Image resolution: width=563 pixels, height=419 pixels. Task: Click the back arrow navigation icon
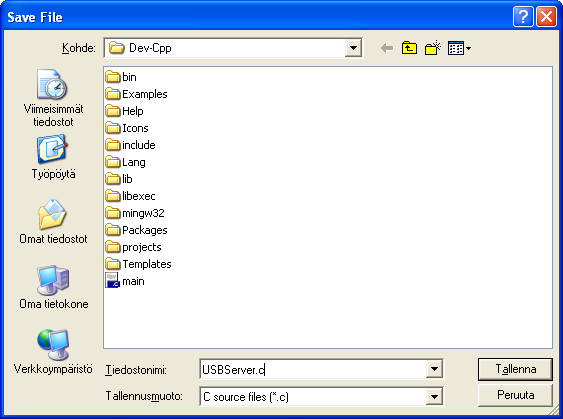[x=387, y=48]
